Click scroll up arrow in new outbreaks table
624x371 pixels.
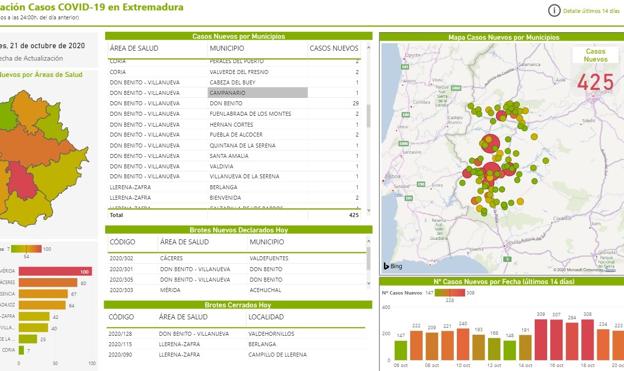pos(369,241)
